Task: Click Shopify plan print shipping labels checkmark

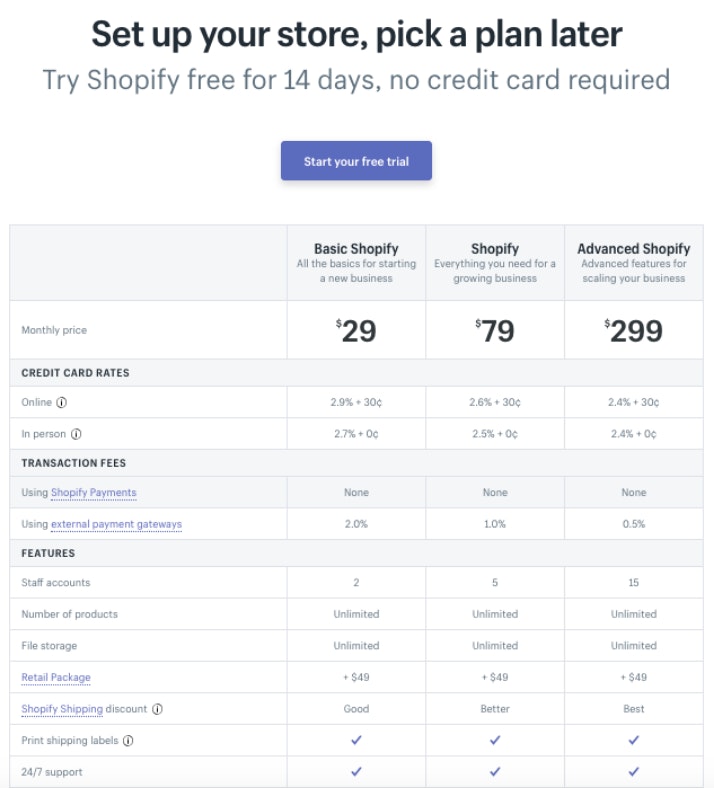Action: coord(495,740)
